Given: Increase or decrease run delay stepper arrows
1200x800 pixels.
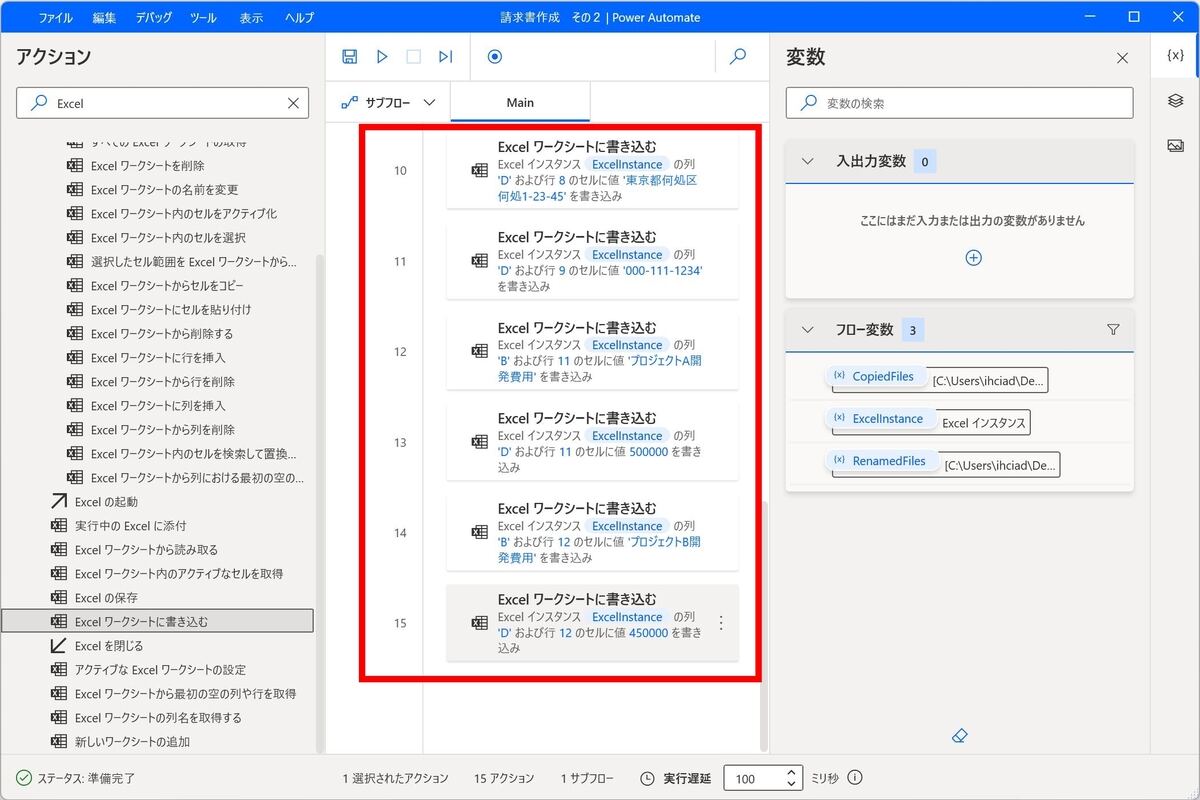Looking at the screenshot, I should point(792,778).
